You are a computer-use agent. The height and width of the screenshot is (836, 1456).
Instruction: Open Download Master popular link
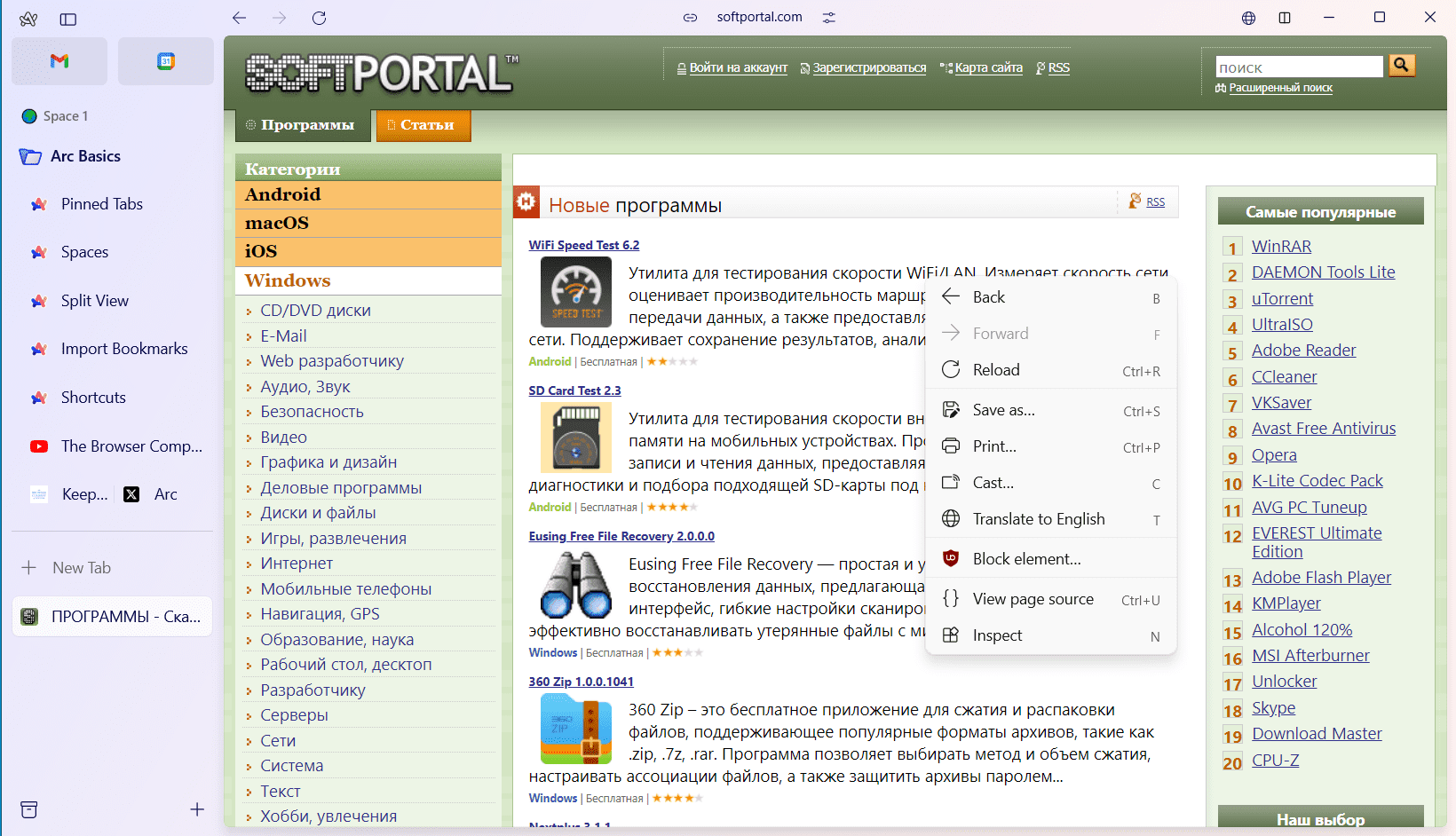[x=1318, y=734]
